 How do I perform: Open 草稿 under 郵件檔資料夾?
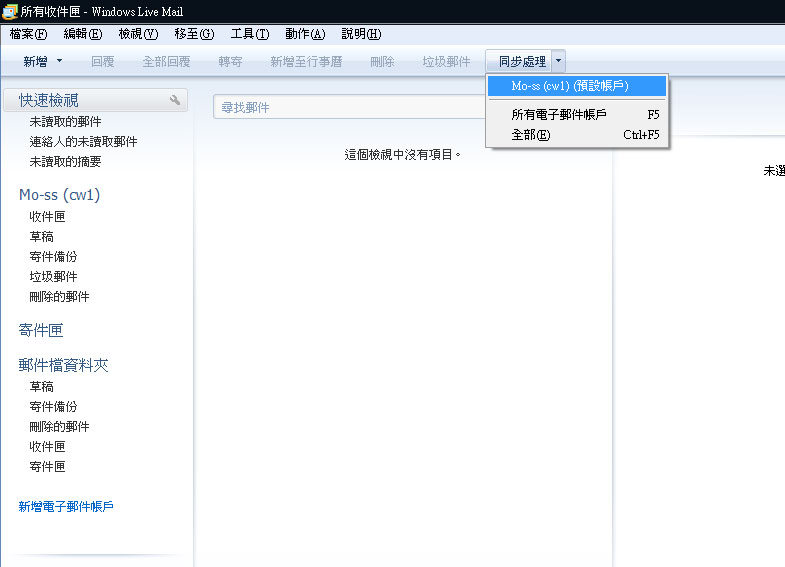coord(41,387)
